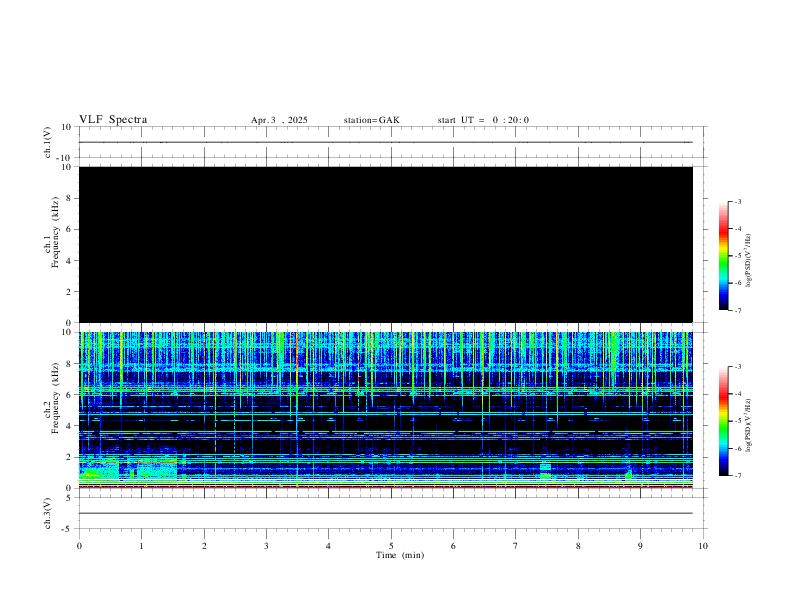The width and height of the screenshot is (792, 612).
Task: Click the colorful ch.2 spectrogram panel
Action: click(386, 410)
